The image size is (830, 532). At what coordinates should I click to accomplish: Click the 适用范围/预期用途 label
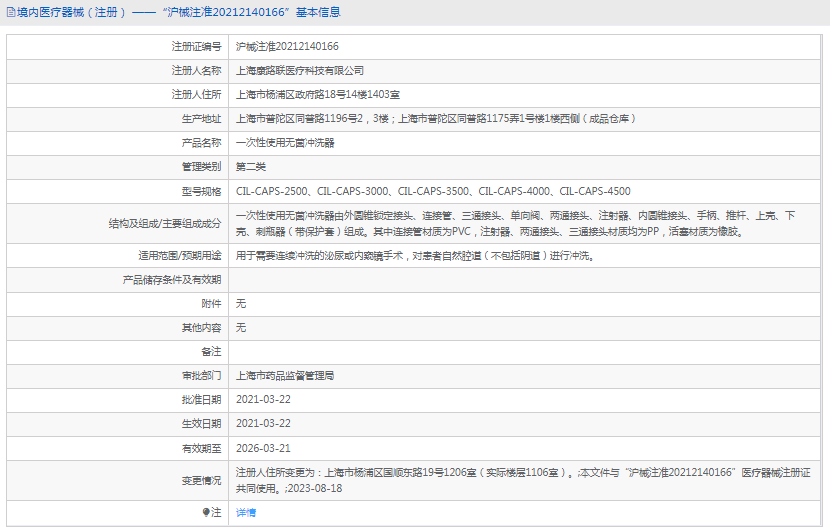pyautogui.click(x=179, y=256)
